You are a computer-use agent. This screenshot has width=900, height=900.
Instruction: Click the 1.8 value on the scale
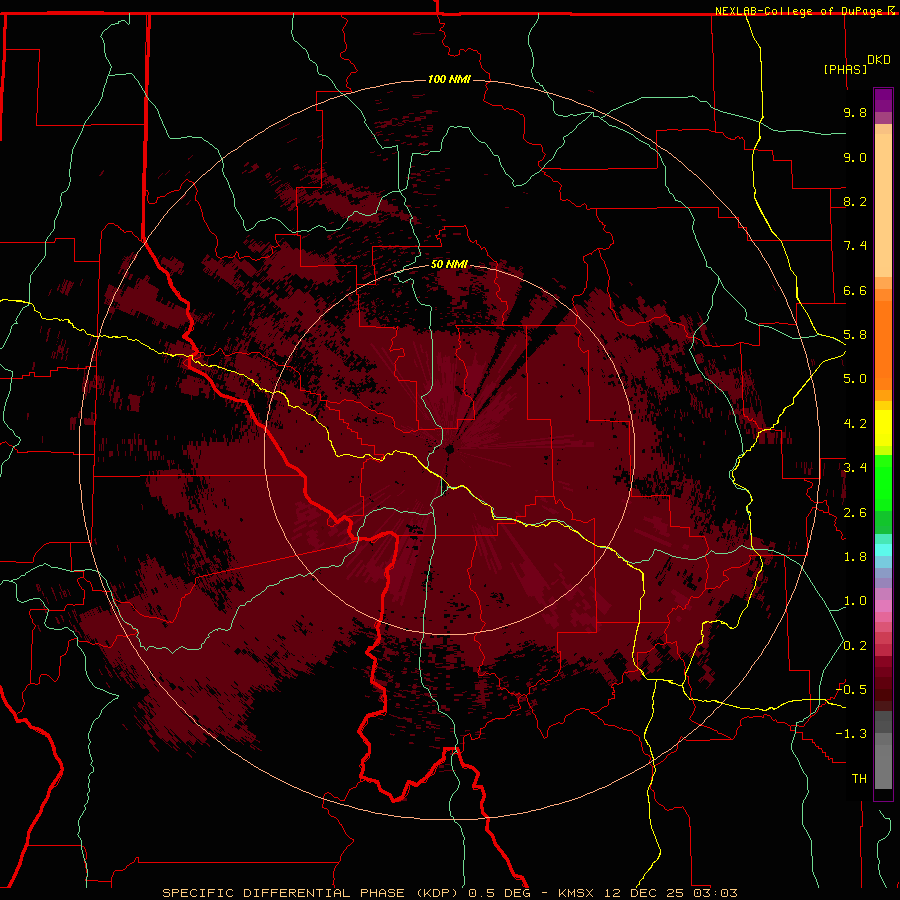855,557
